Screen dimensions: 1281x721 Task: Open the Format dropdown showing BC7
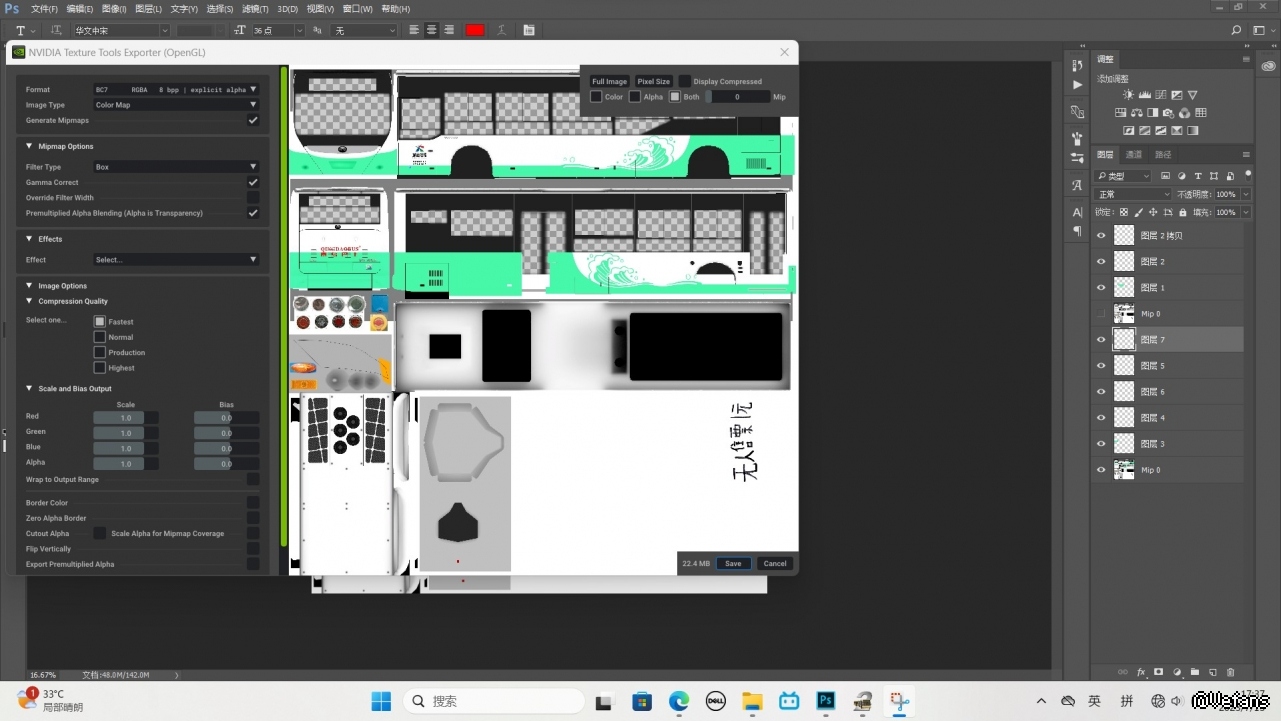point(176,90)
